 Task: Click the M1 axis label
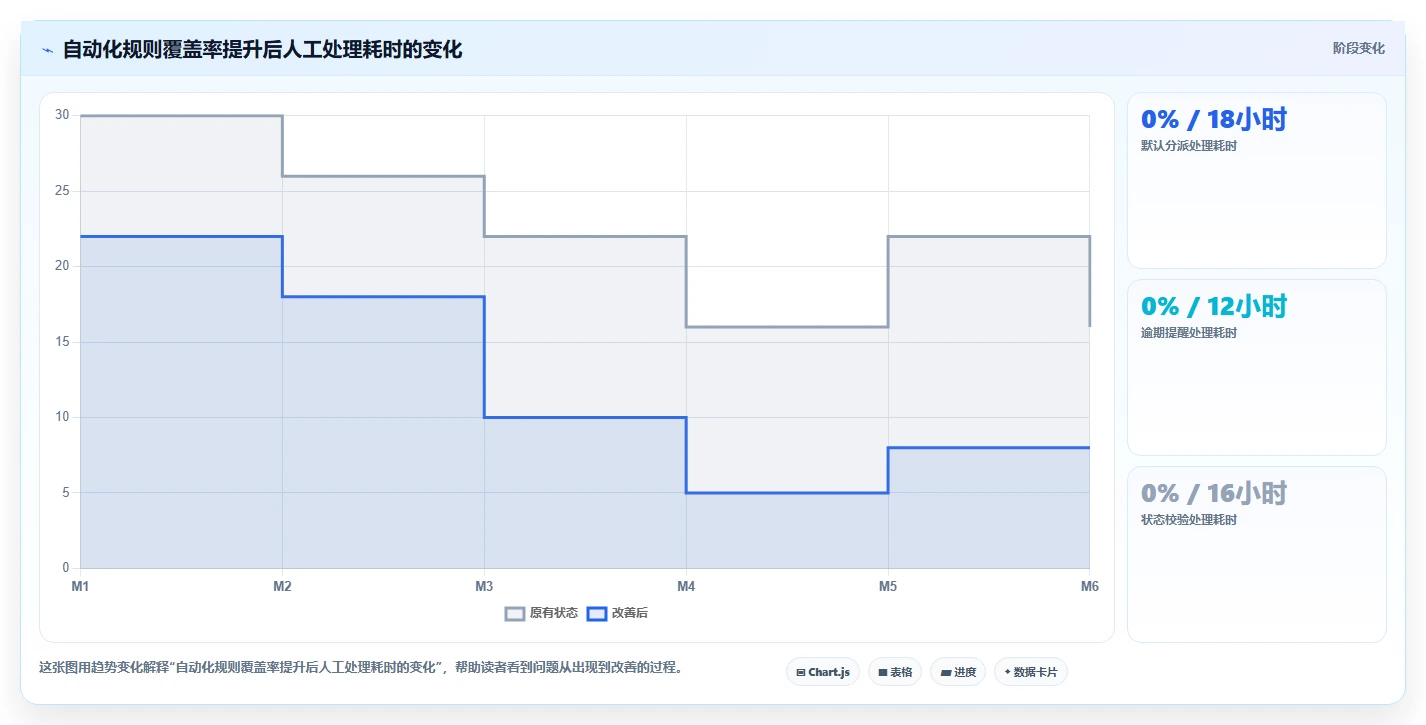tap(80, 587)
